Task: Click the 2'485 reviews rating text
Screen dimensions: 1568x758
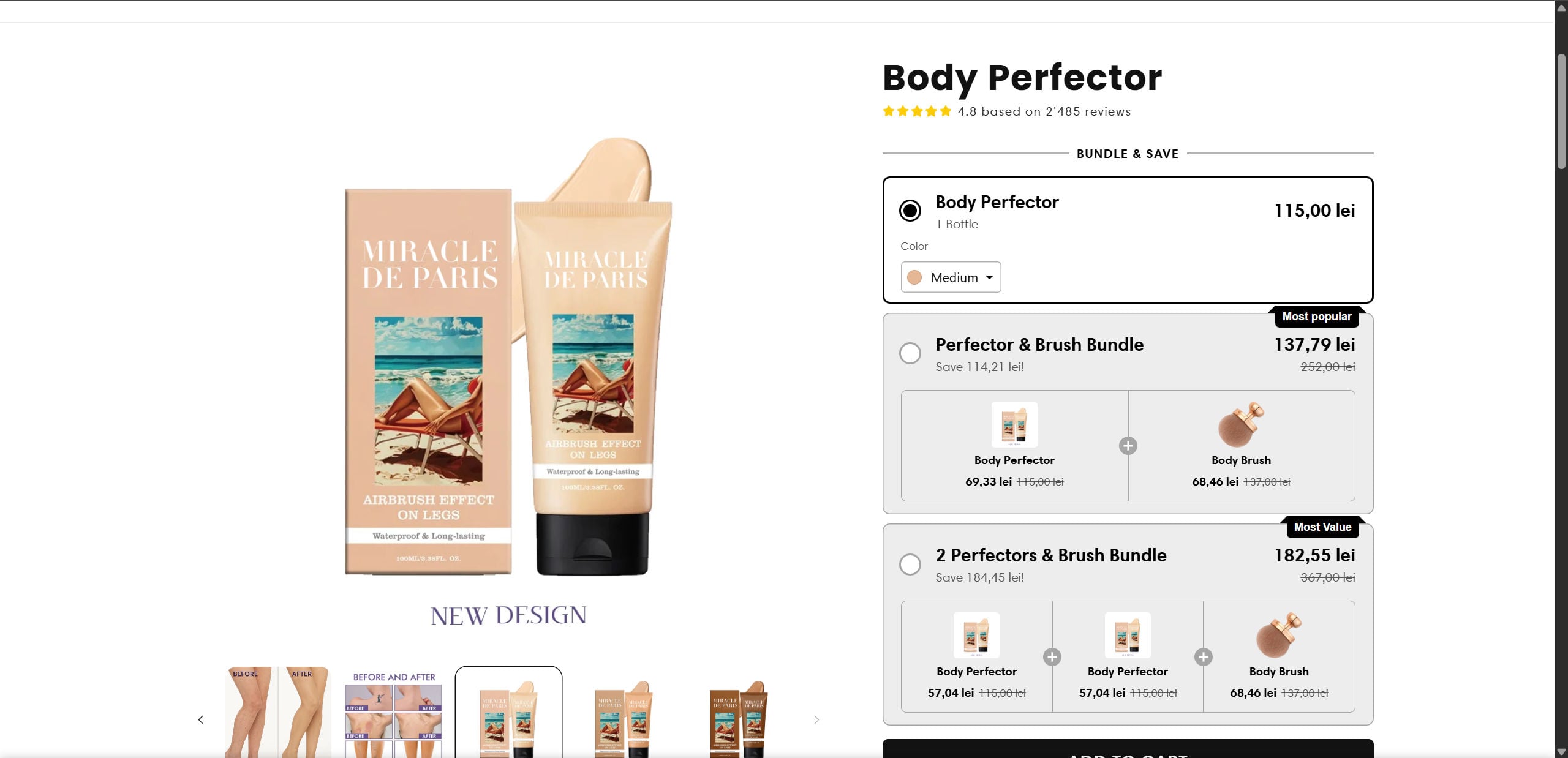Action: [1044, 111]
